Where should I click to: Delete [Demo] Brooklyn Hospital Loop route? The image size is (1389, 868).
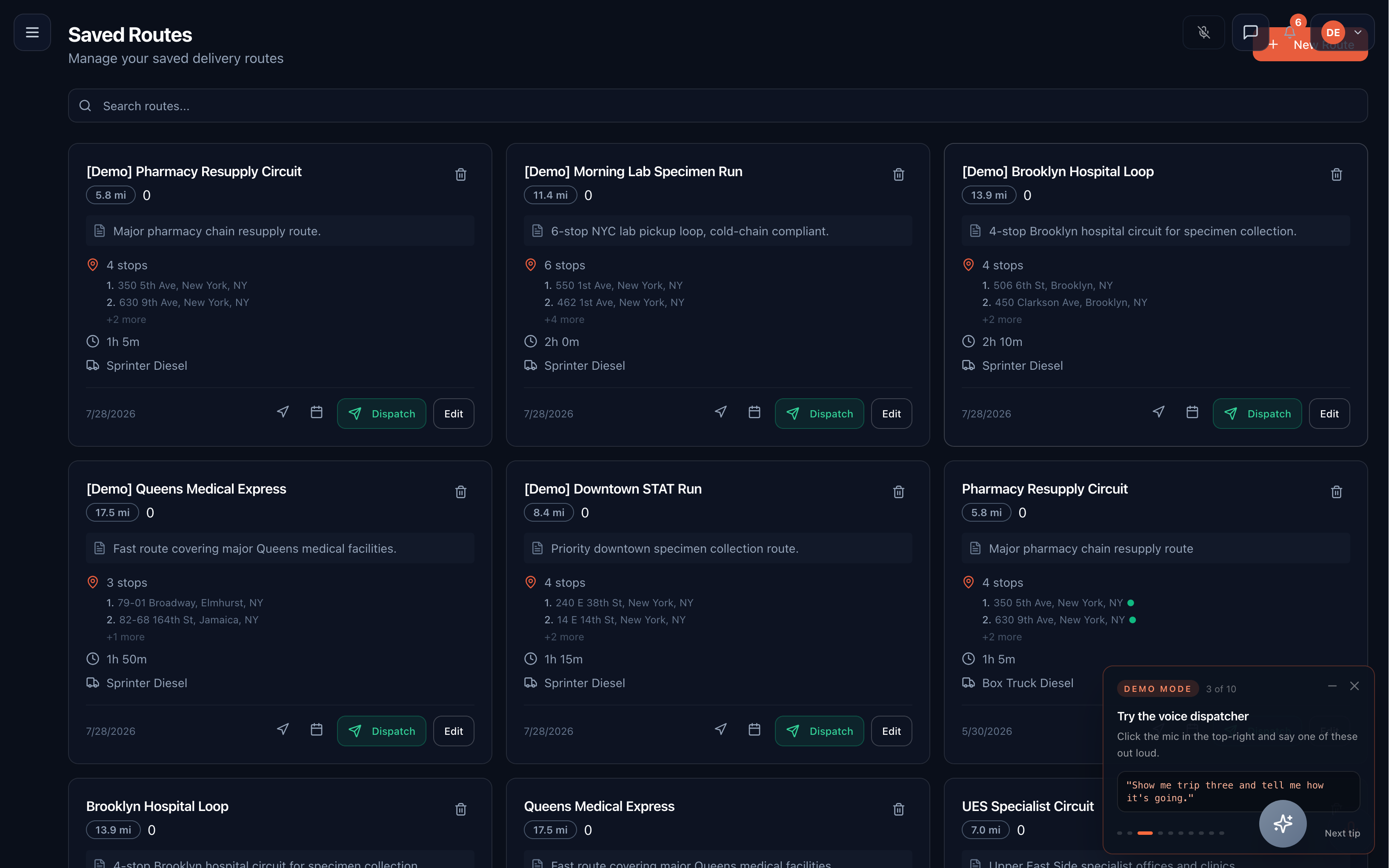pos(1337,174)
